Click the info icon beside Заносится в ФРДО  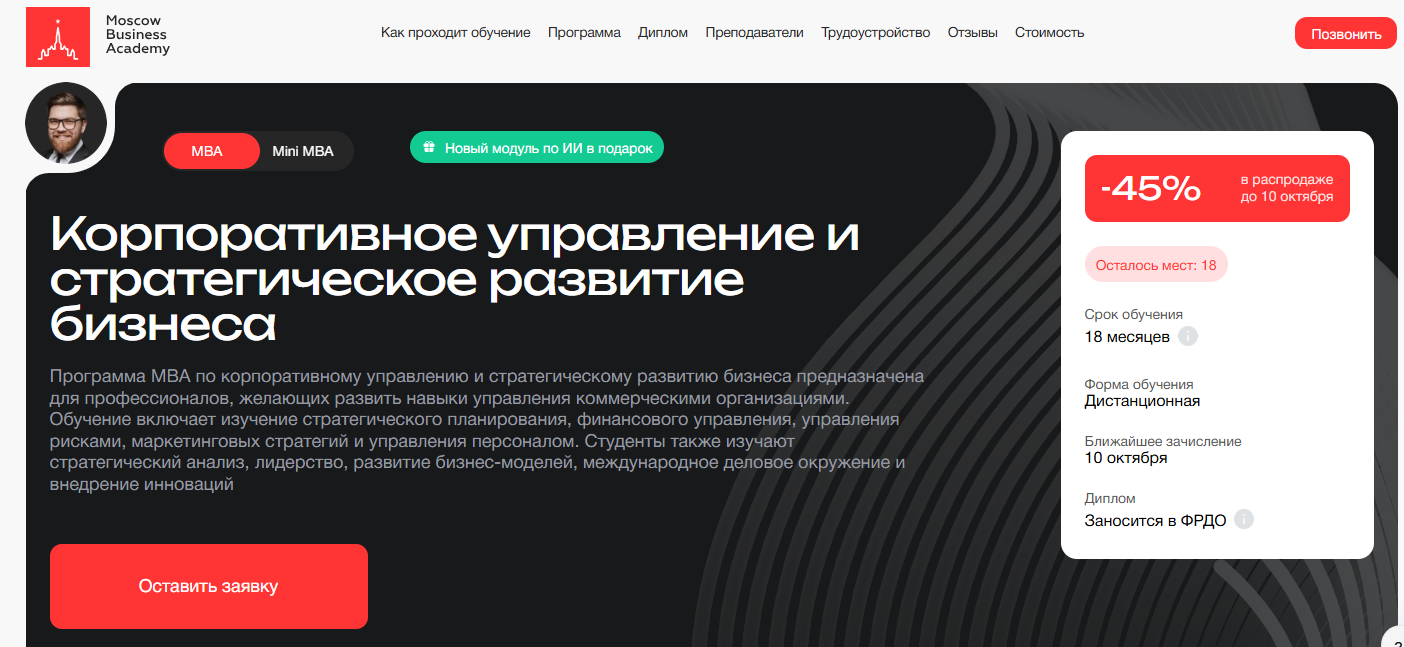pyautogui.click(x=1243, y=520)
